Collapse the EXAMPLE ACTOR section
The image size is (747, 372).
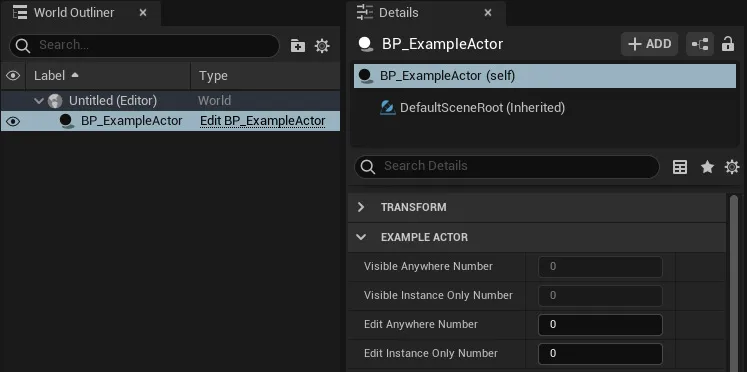pyautogui.click(x=361, y=237)
